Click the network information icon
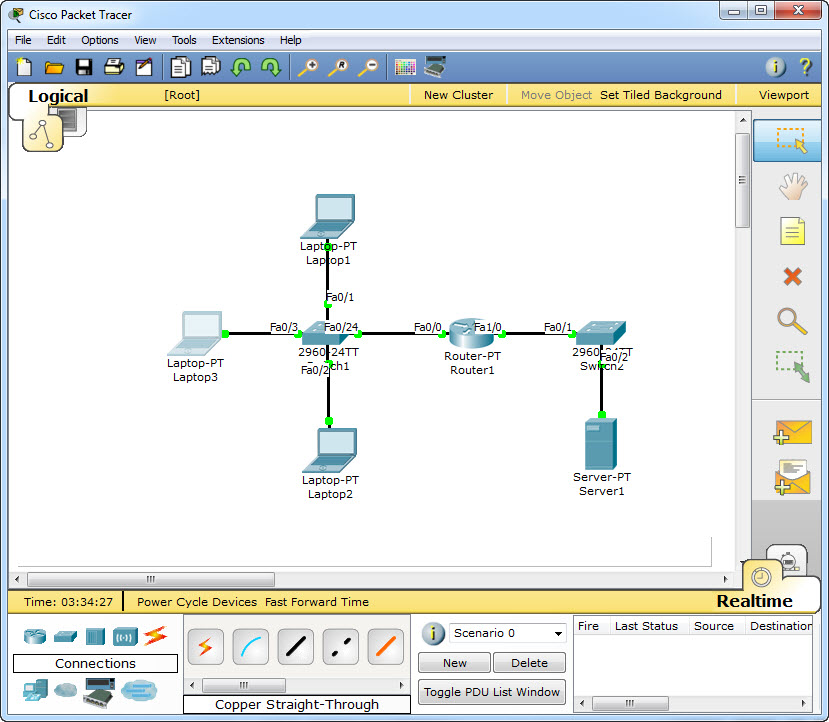This screenshot has height=722, width=829. [x=776, y=67]
